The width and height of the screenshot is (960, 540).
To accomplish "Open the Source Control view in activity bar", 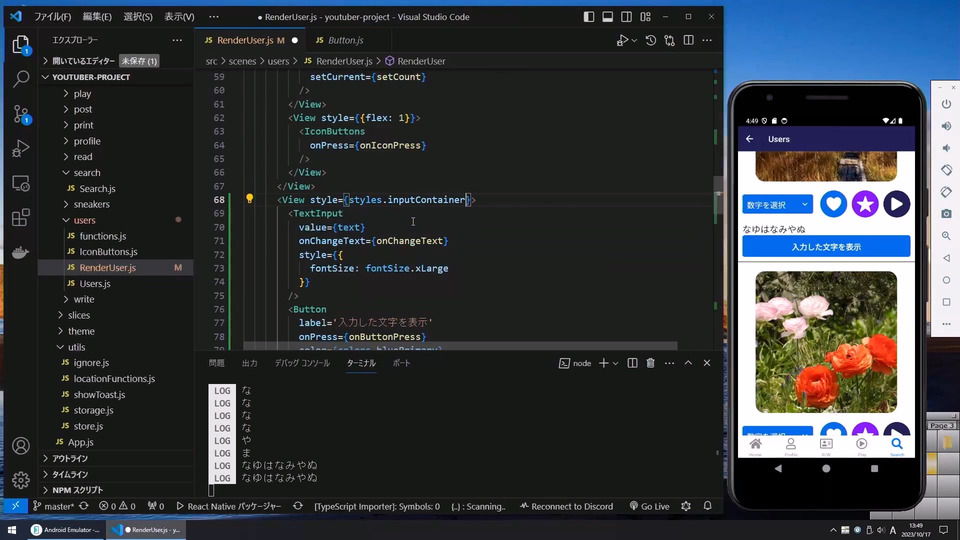I will 21,114.
